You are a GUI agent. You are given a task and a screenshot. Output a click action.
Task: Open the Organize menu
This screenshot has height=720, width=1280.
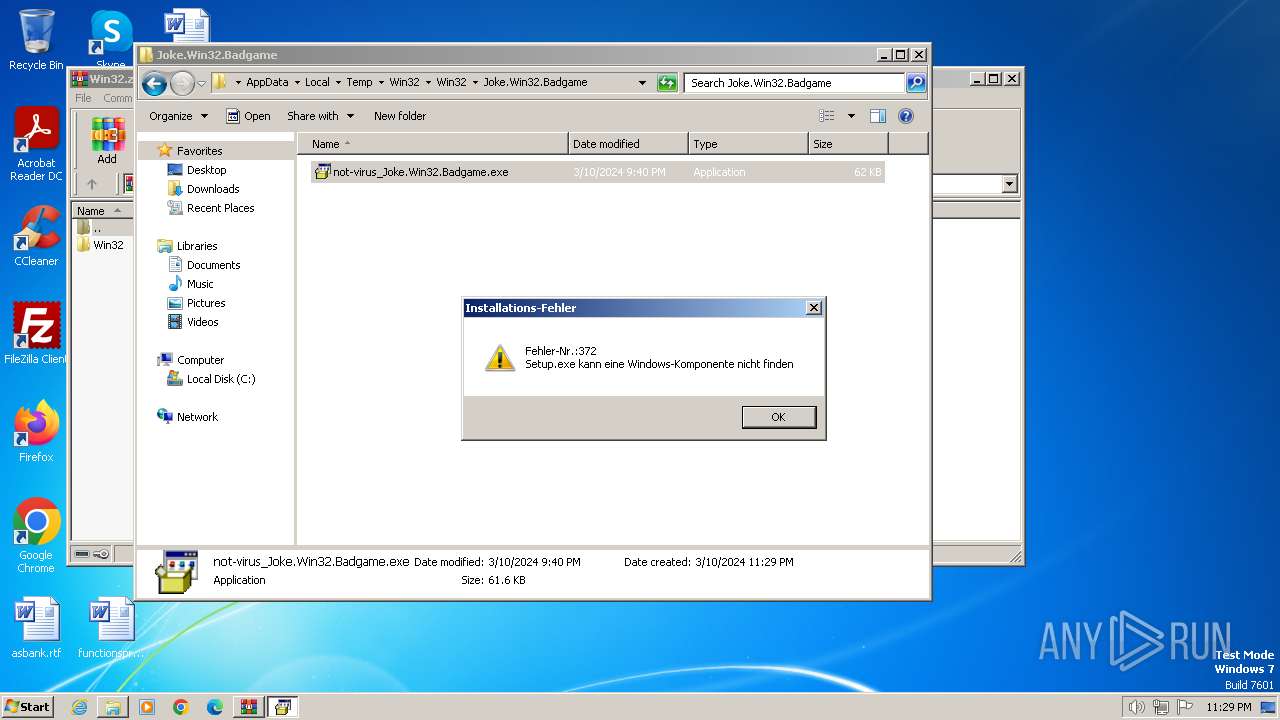[178, 116]
